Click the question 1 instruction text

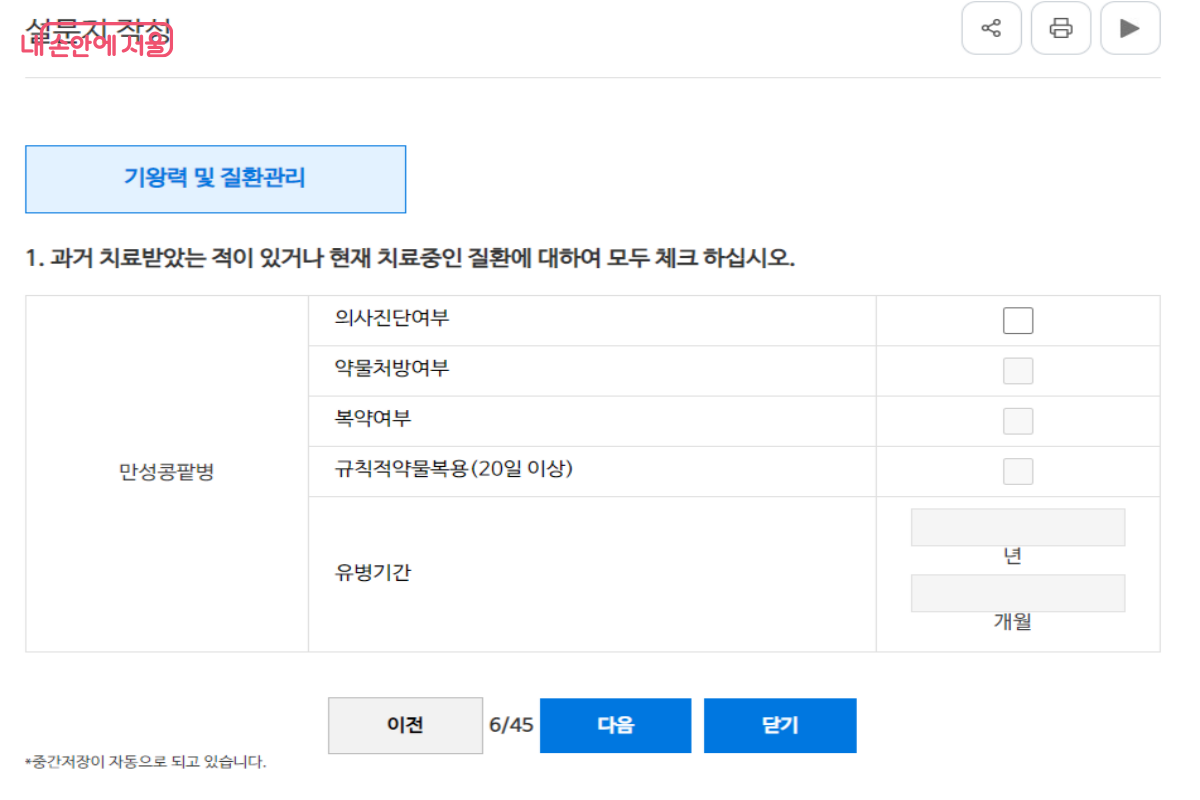pos(410,258)
